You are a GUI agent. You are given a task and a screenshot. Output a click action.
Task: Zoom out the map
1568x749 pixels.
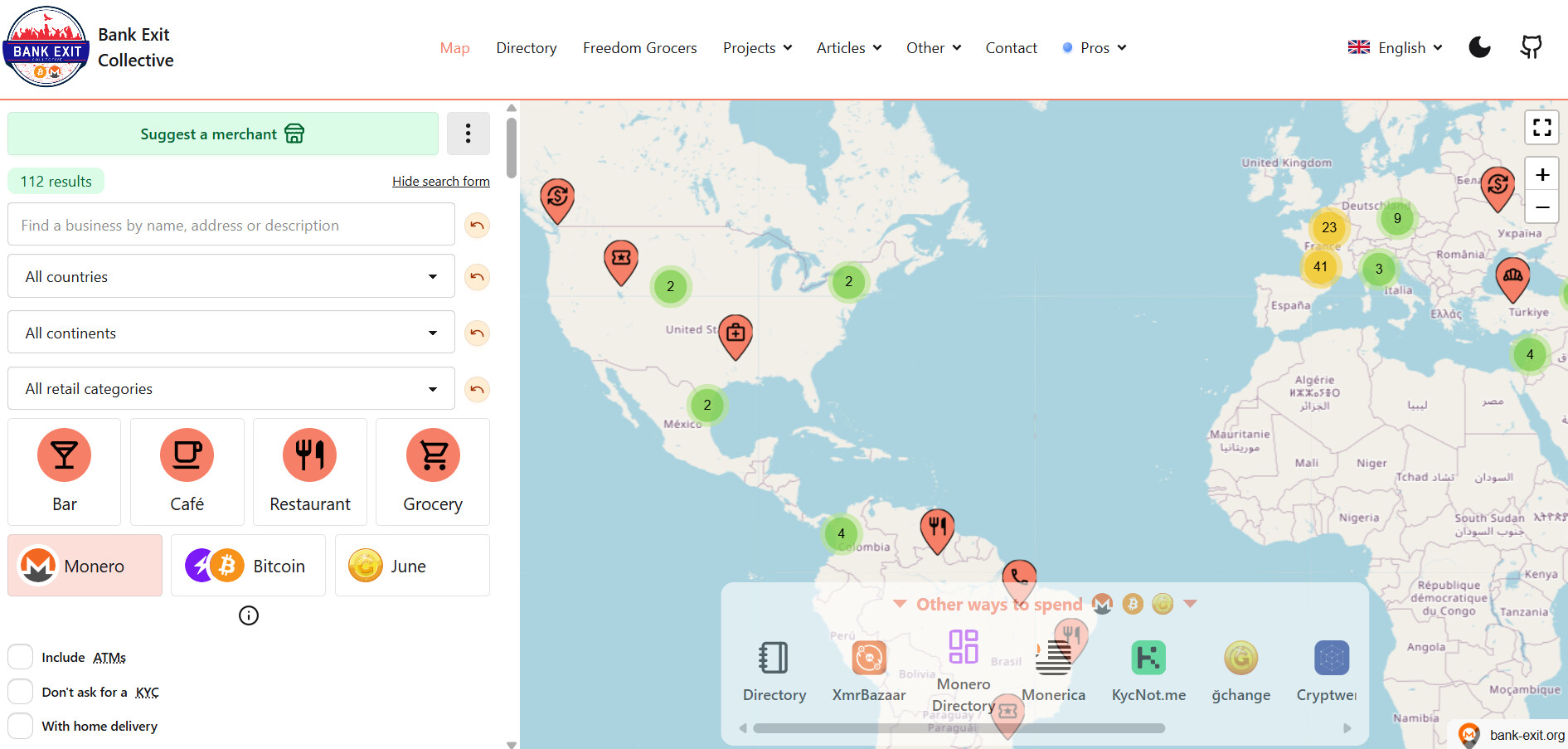1541,207
